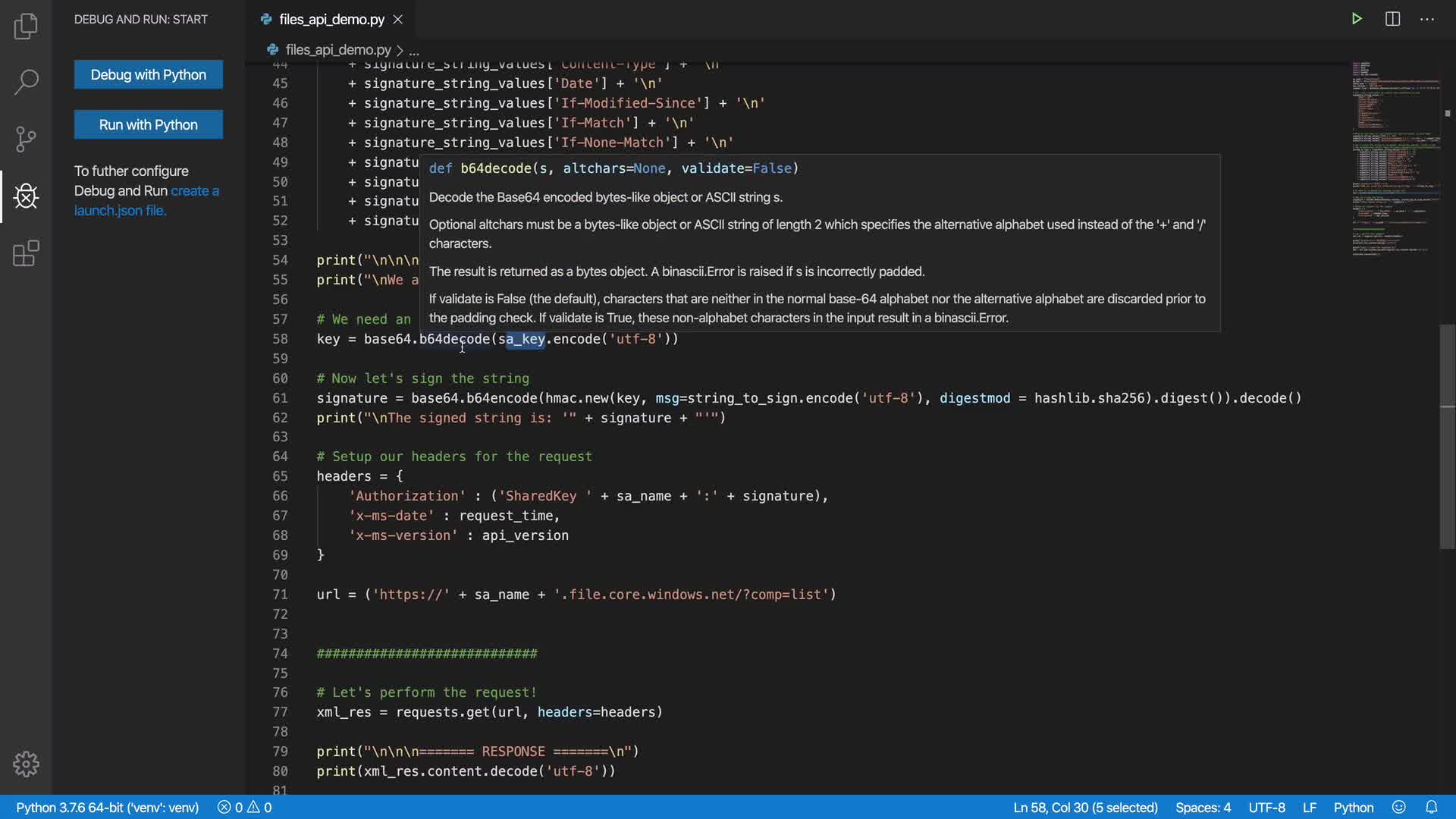Viewport: 1456px width, 819px height.
Task: Open the Source Control view
Action: click(26, 139)
